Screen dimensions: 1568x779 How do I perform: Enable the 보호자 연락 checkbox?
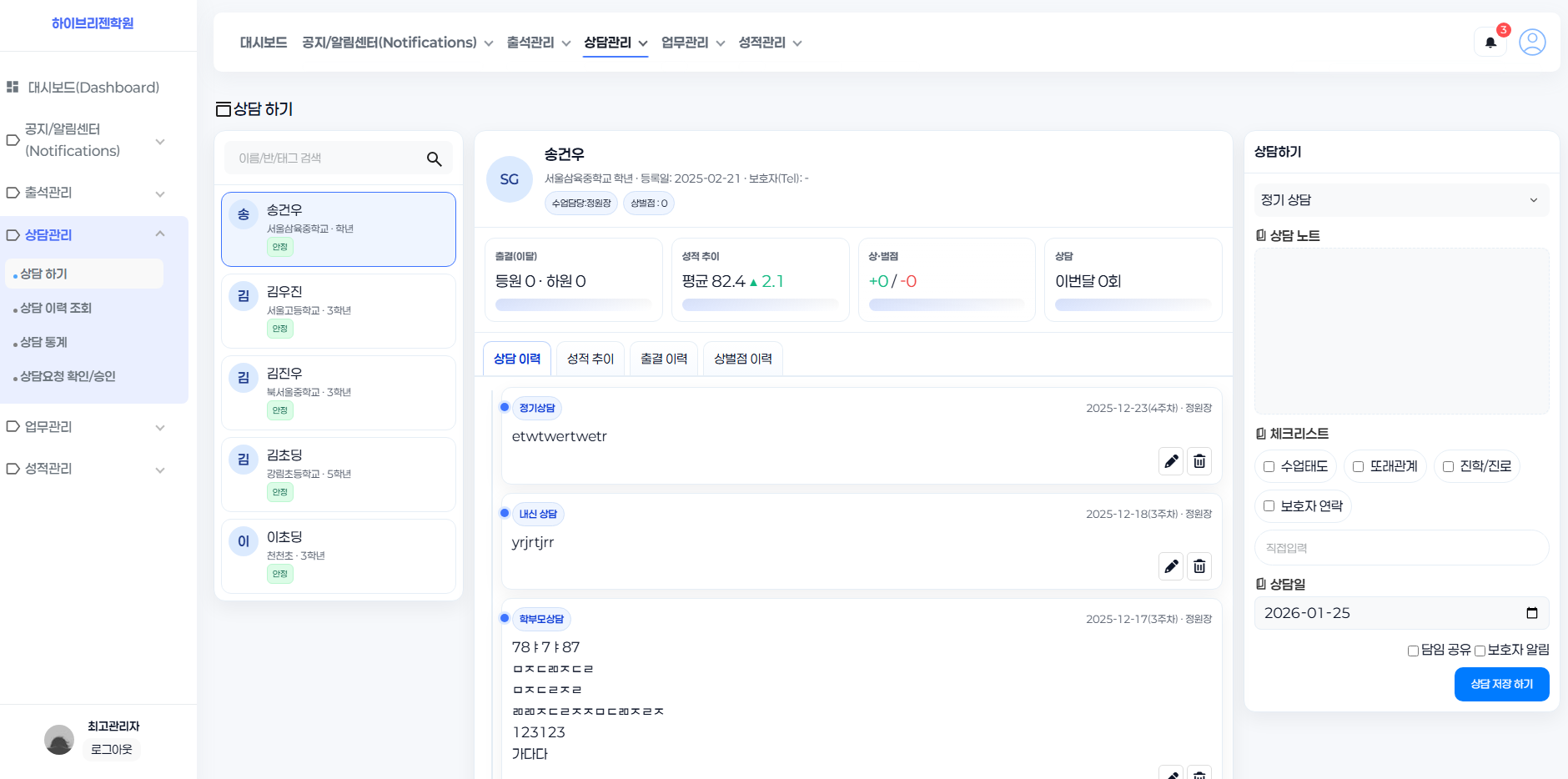[1269, 506]
